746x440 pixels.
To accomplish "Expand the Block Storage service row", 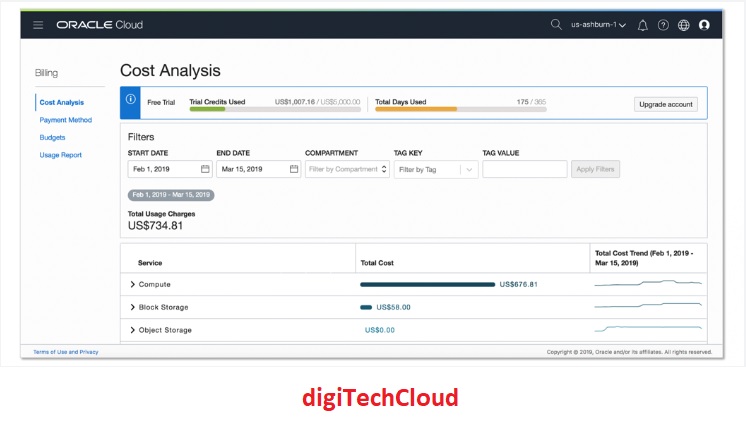I will tap(132, 307).
